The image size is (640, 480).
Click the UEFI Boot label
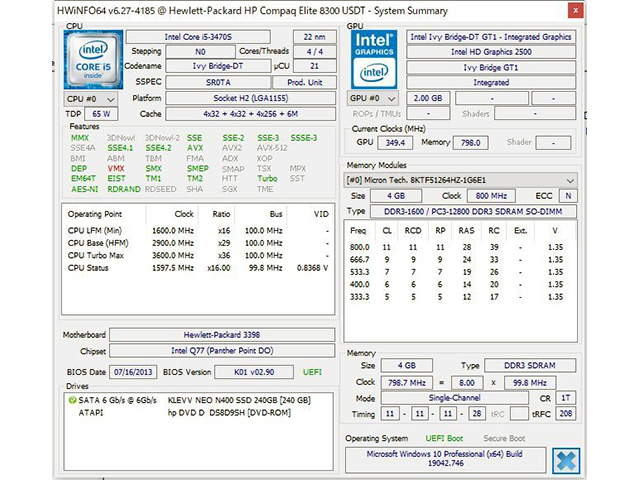444,438
